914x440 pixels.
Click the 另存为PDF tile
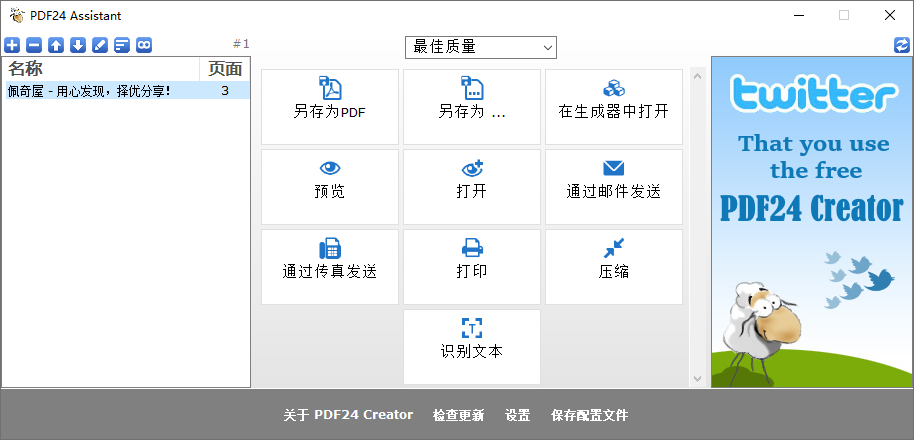330,107
